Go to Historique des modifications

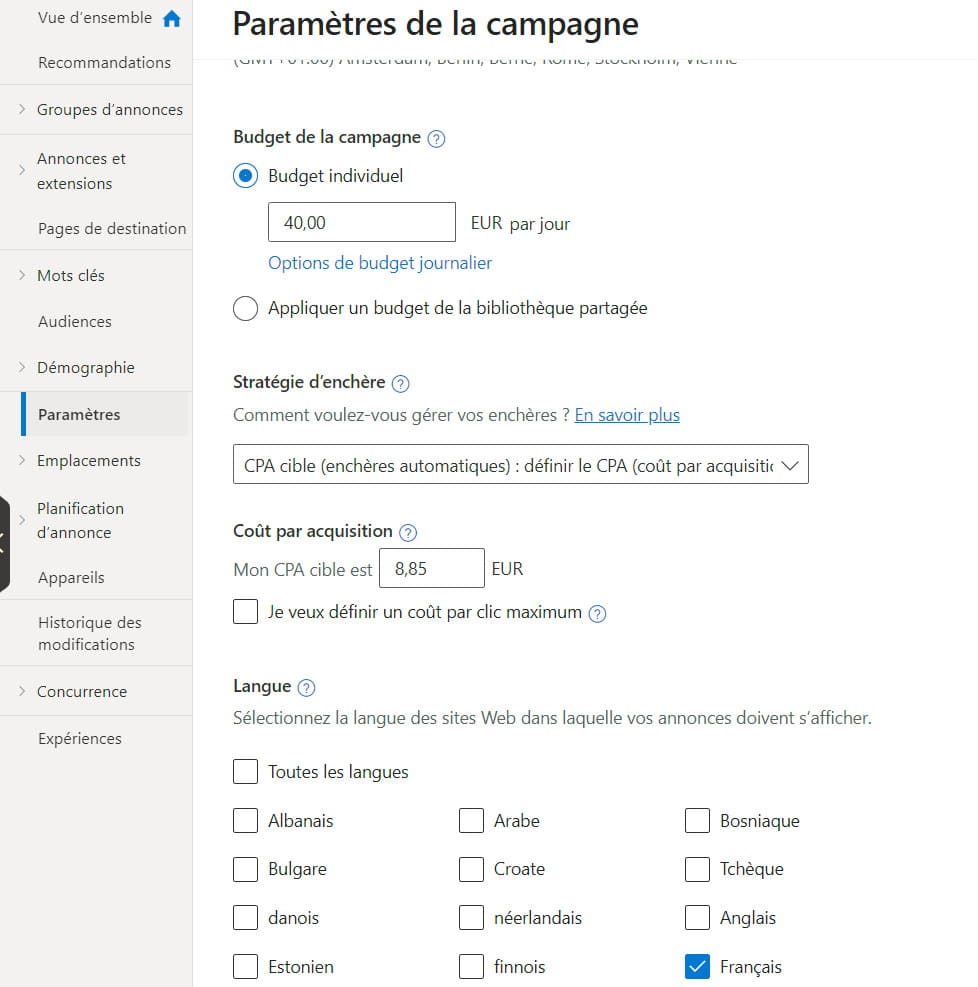[x=89, y=633]
